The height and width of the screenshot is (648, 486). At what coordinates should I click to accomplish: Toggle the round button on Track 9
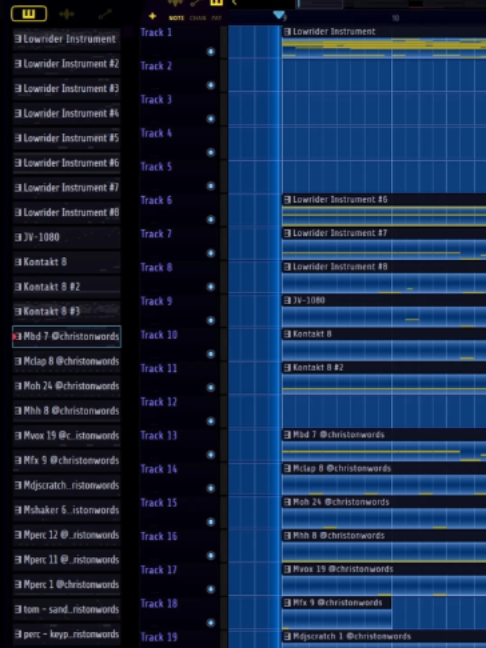tap(211, 320)
